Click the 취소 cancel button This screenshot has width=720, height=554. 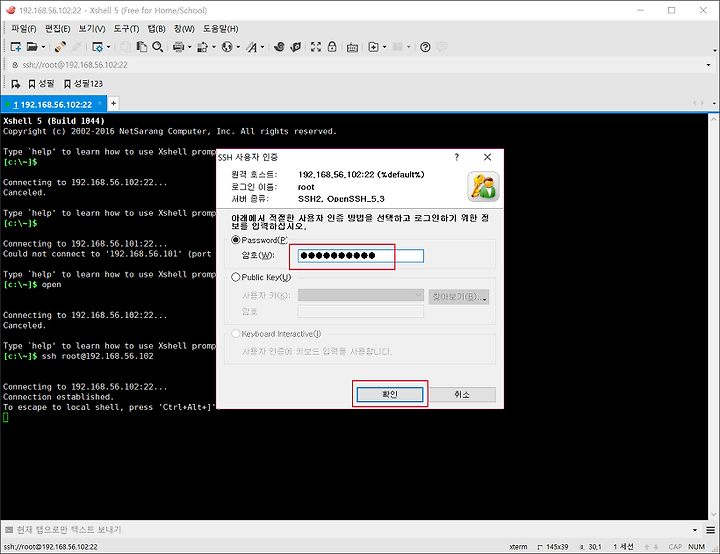point(462,395)
